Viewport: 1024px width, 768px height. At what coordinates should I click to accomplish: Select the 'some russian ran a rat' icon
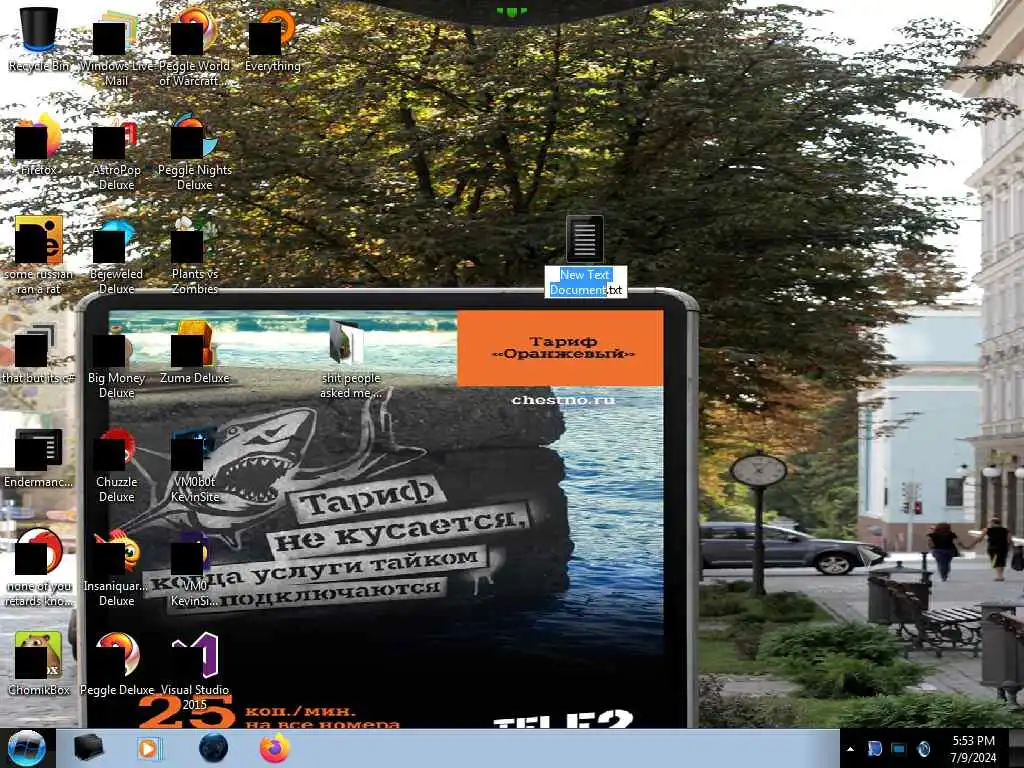39,254
